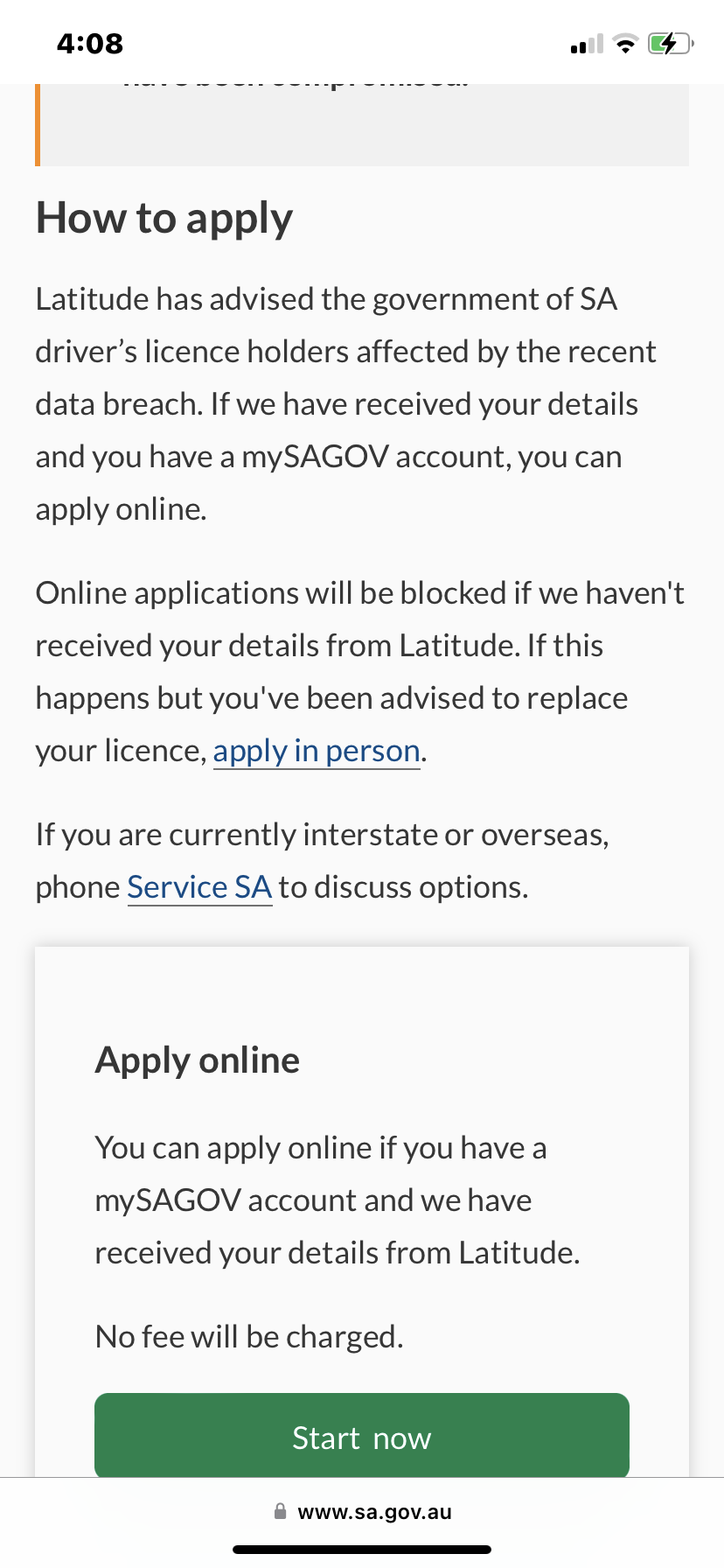This screenshot has height=1568, width=724.
Task: Tap the padlock icon beside the URL
Action: (x=280, y=1511)
